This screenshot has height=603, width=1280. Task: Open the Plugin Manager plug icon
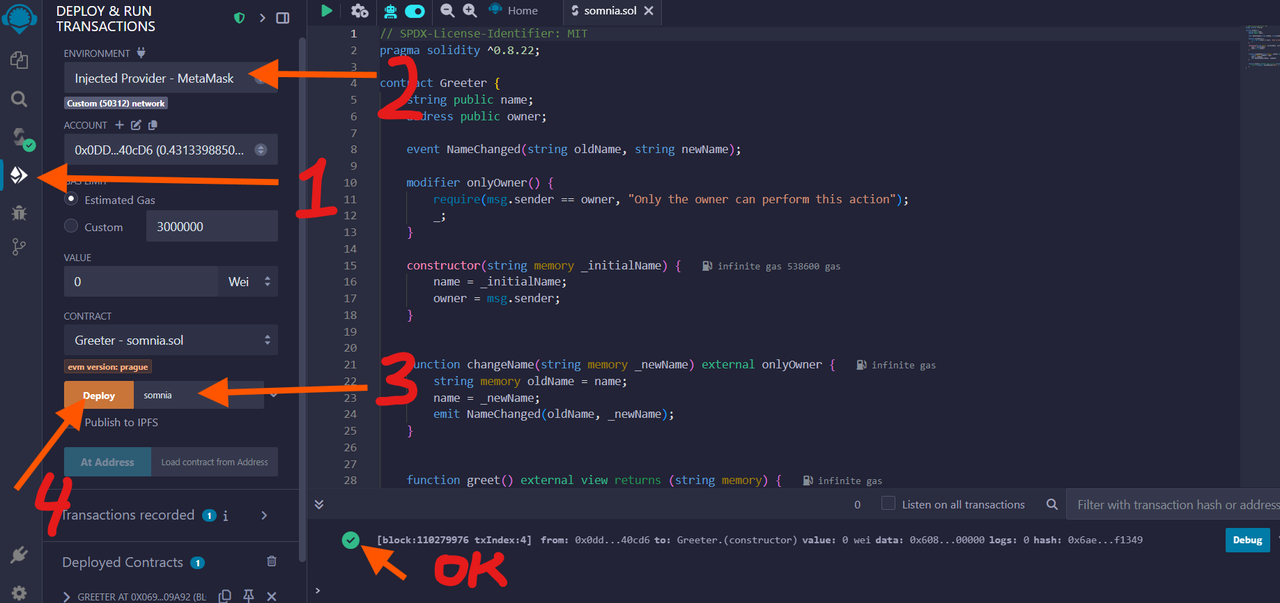pyautogui.click(x=18, y=555)
